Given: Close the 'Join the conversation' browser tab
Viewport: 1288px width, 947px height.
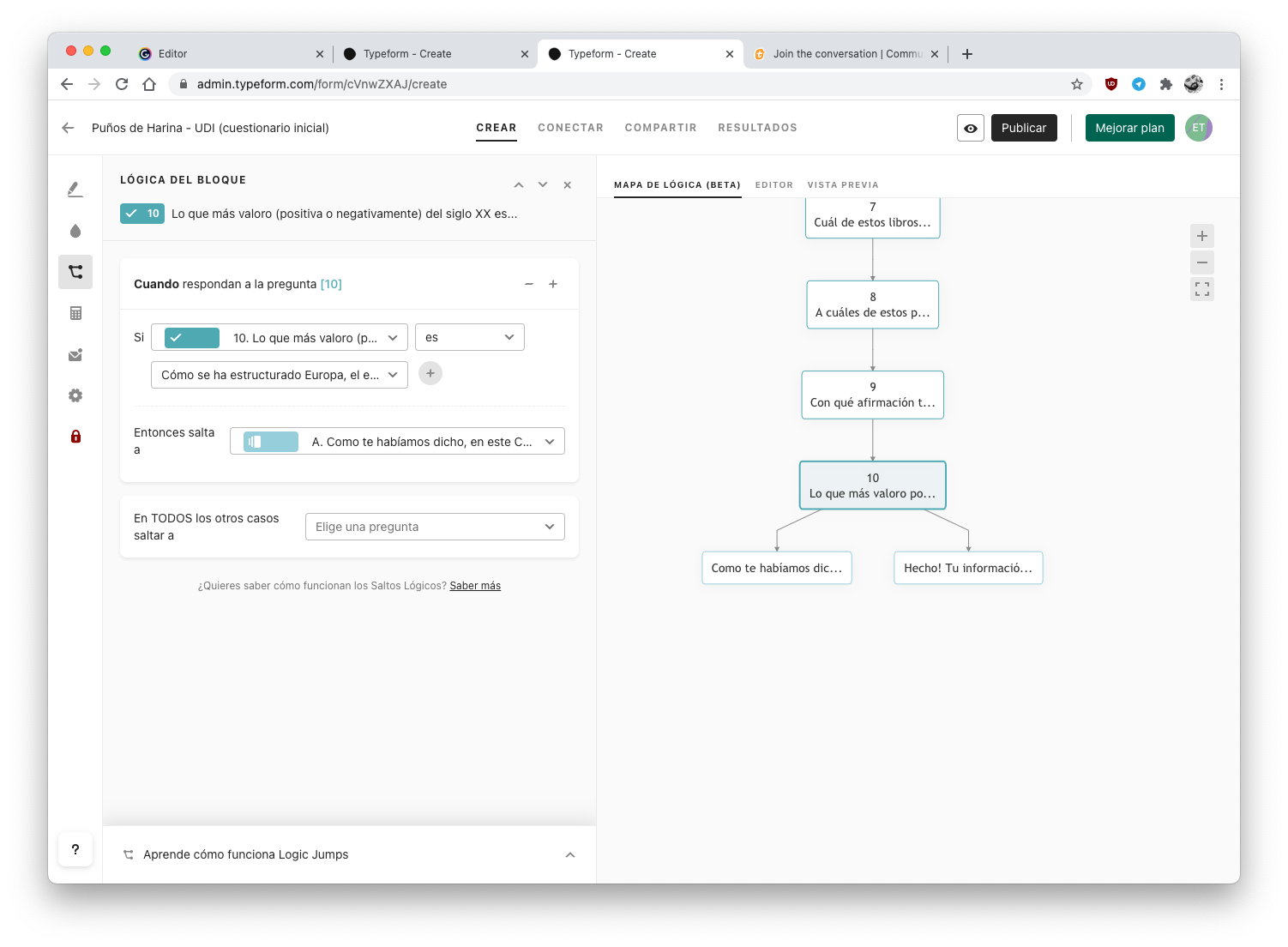Looking at the screenshot, I should point(935,54).
